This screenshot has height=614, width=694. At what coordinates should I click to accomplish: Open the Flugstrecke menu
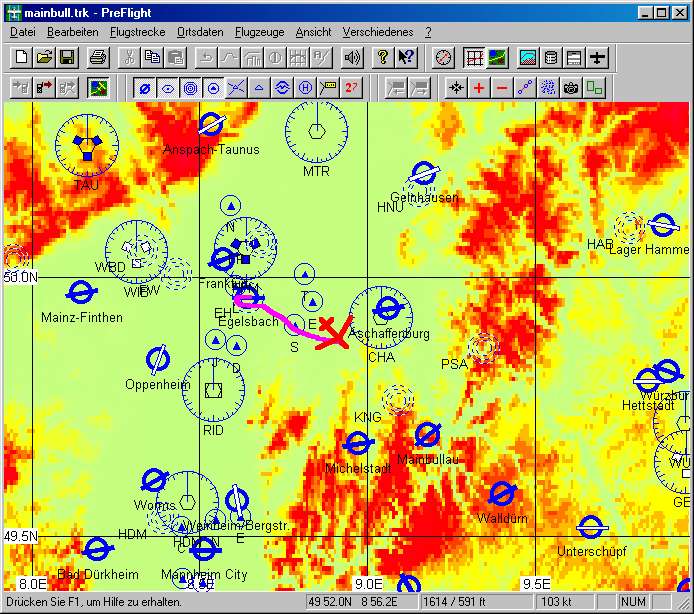[x=137, y=32]
